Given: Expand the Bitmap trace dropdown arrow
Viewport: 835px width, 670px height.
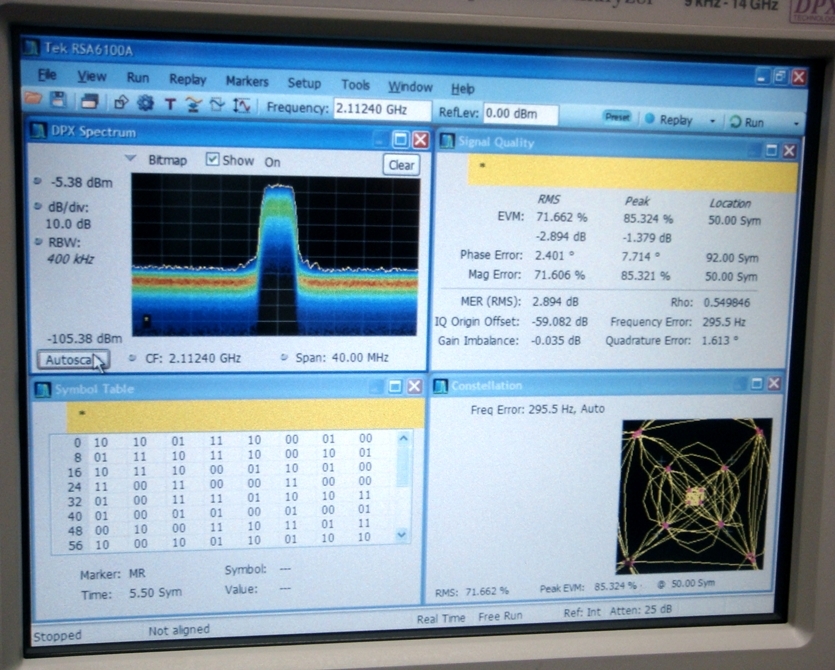Looking at the screenshot, I should (130, 159).
